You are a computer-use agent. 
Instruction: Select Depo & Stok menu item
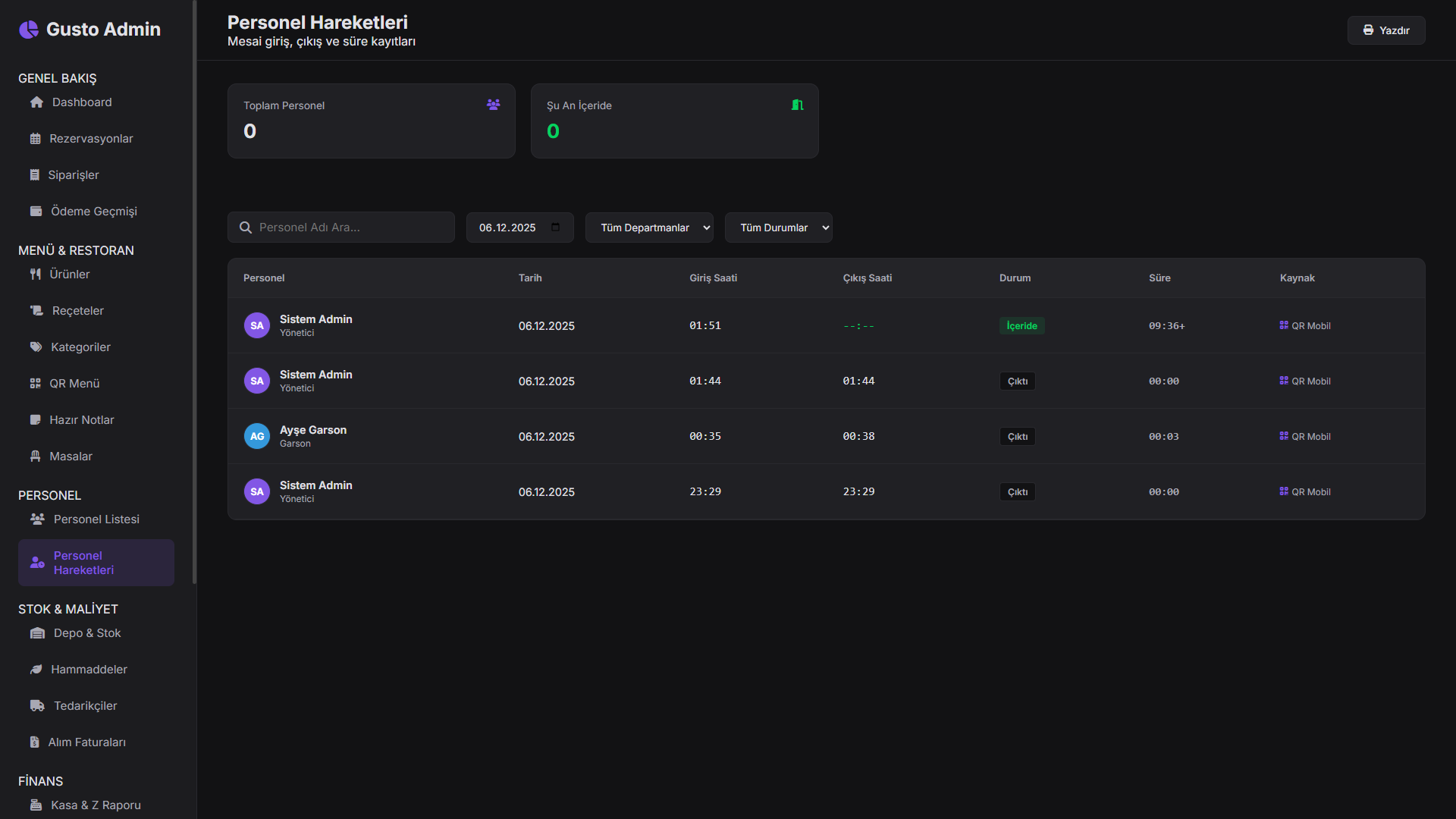pyautogui.click(x=96, y=633)
